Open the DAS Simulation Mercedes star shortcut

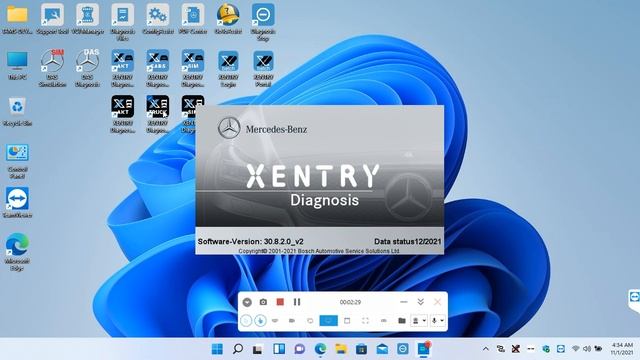[52, 68]
